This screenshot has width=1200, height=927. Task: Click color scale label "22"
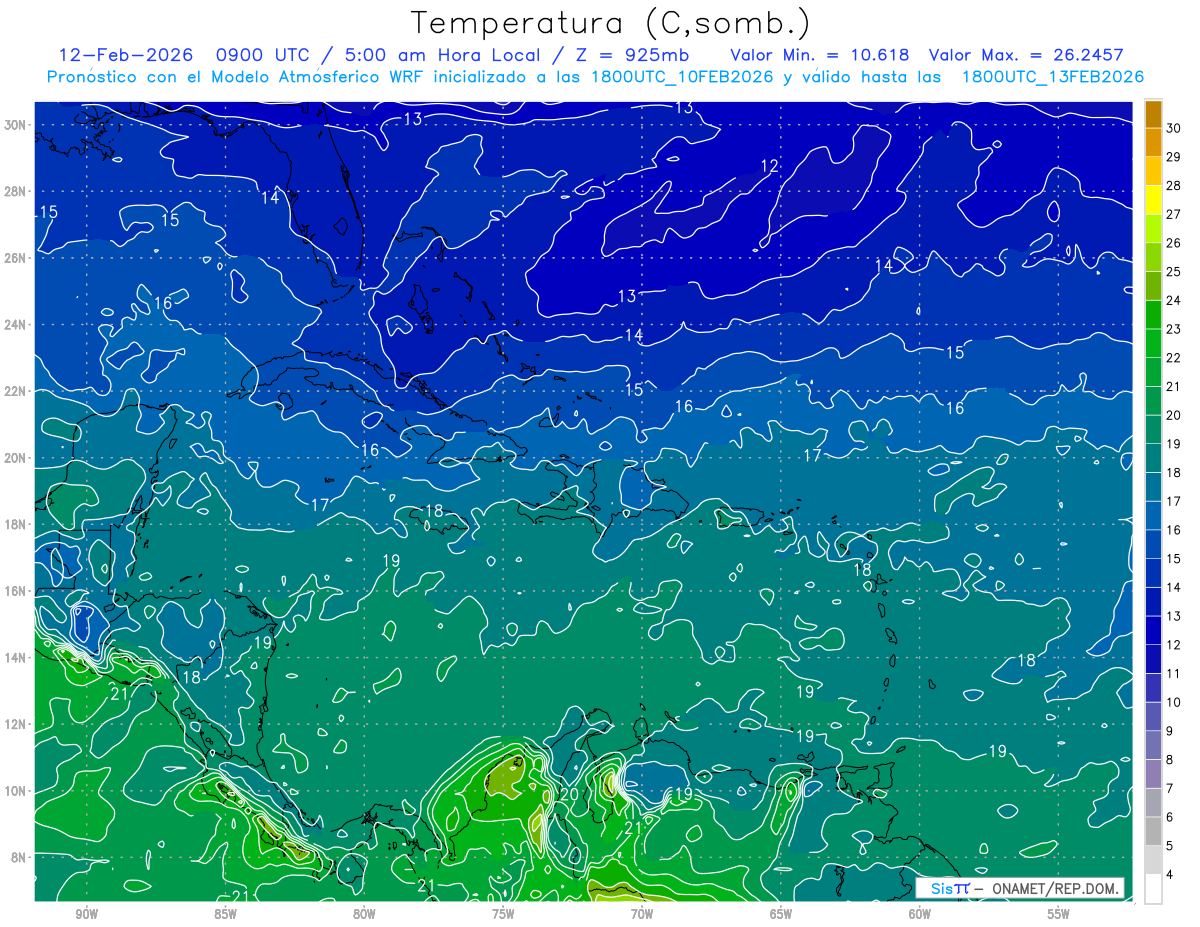1173,358
